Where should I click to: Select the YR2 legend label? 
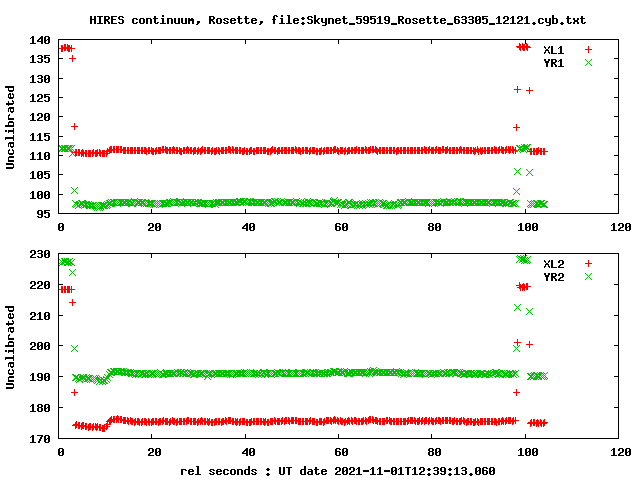553,277
